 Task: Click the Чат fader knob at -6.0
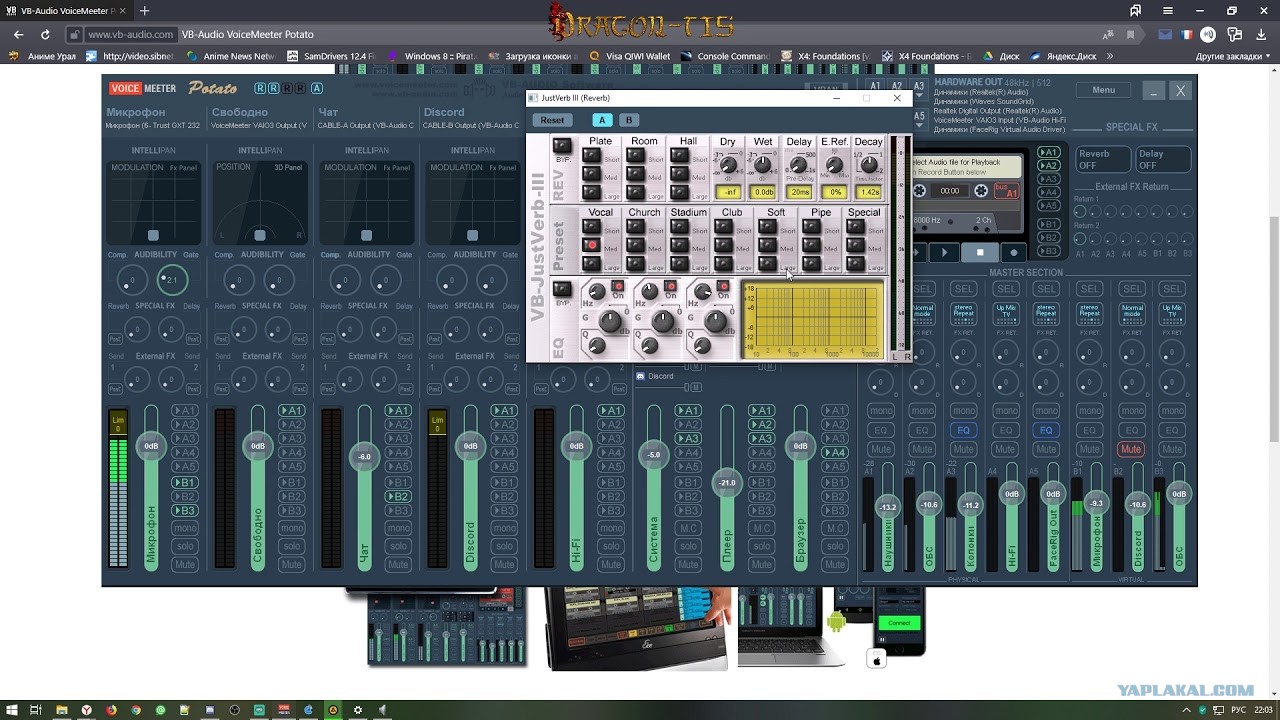pyautogui.click(x=365, y=456)
